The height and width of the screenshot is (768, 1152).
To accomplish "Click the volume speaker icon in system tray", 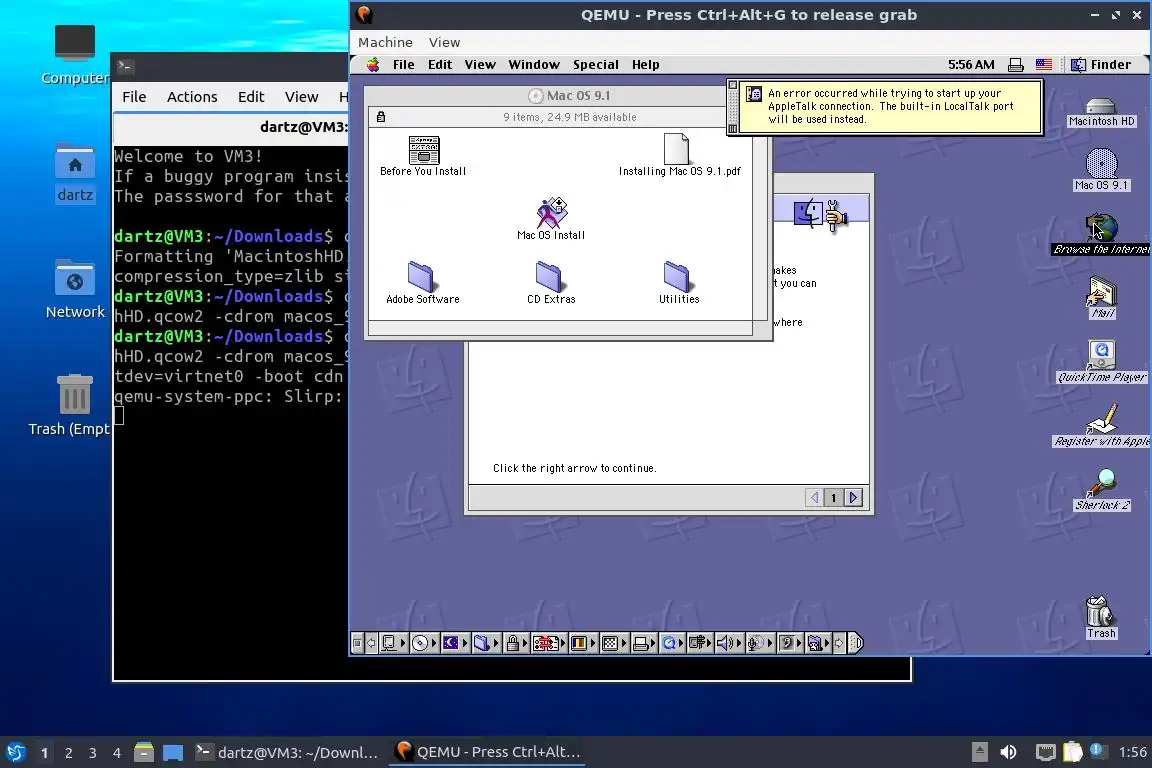I will point(1008,752).
